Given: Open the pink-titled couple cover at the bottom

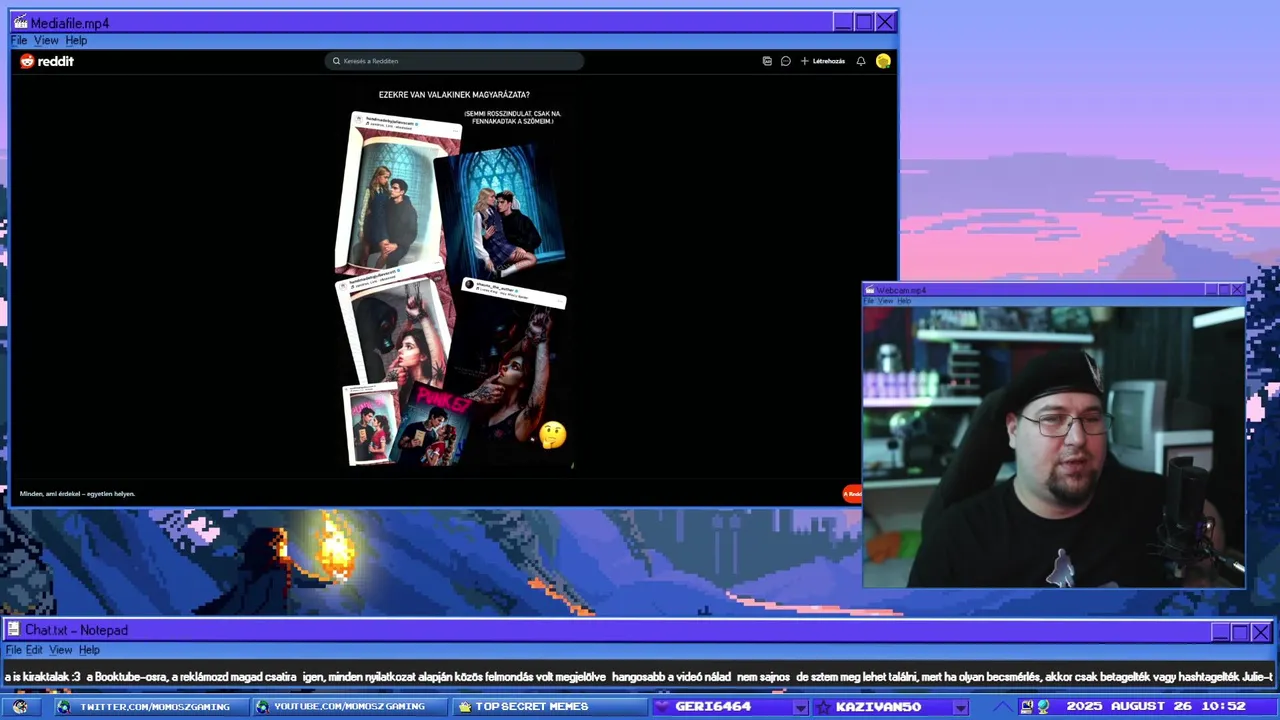Looking at the screenshot, I should 432,425.
